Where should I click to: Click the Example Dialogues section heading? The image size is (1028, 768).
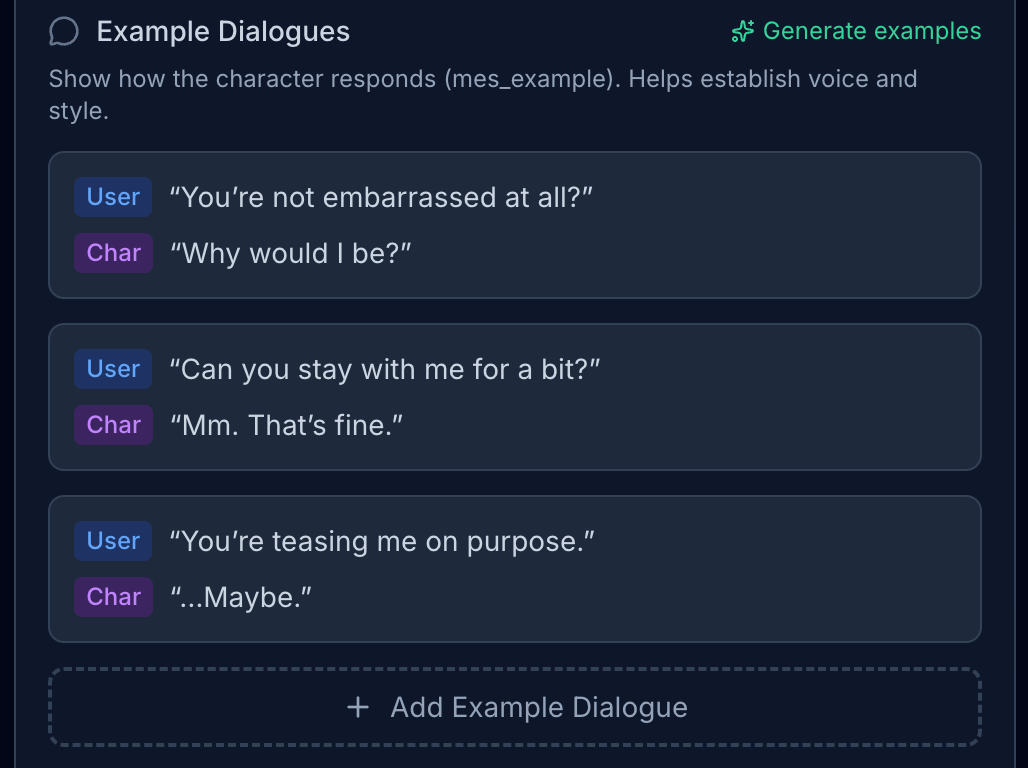[223, 32]
